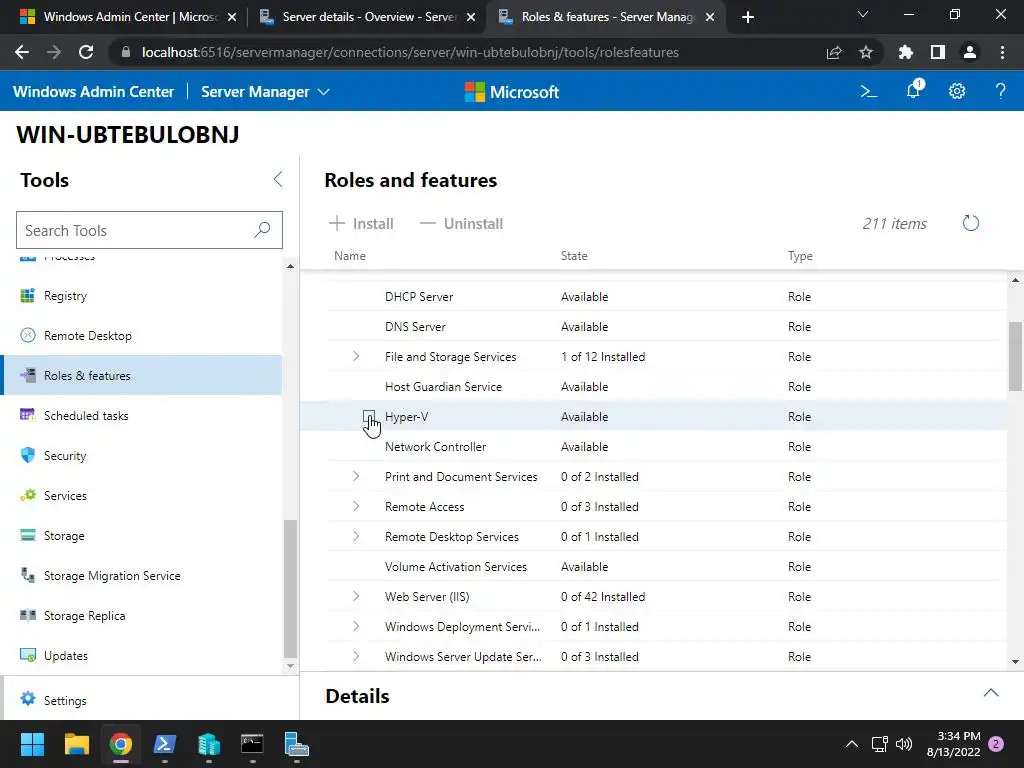Select the Roles & features browser tab
This screenshot has height=768, width=1024.
[x=607, y=17]
